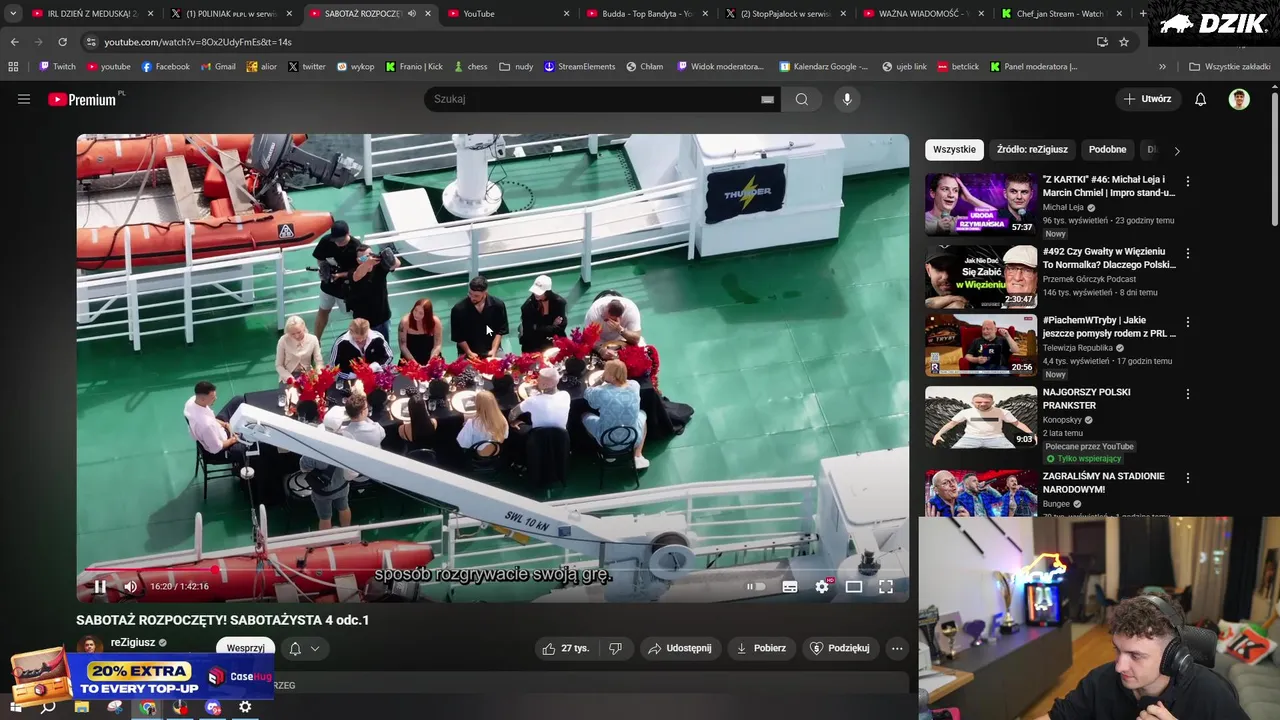Reload the page

click(62, 42)
